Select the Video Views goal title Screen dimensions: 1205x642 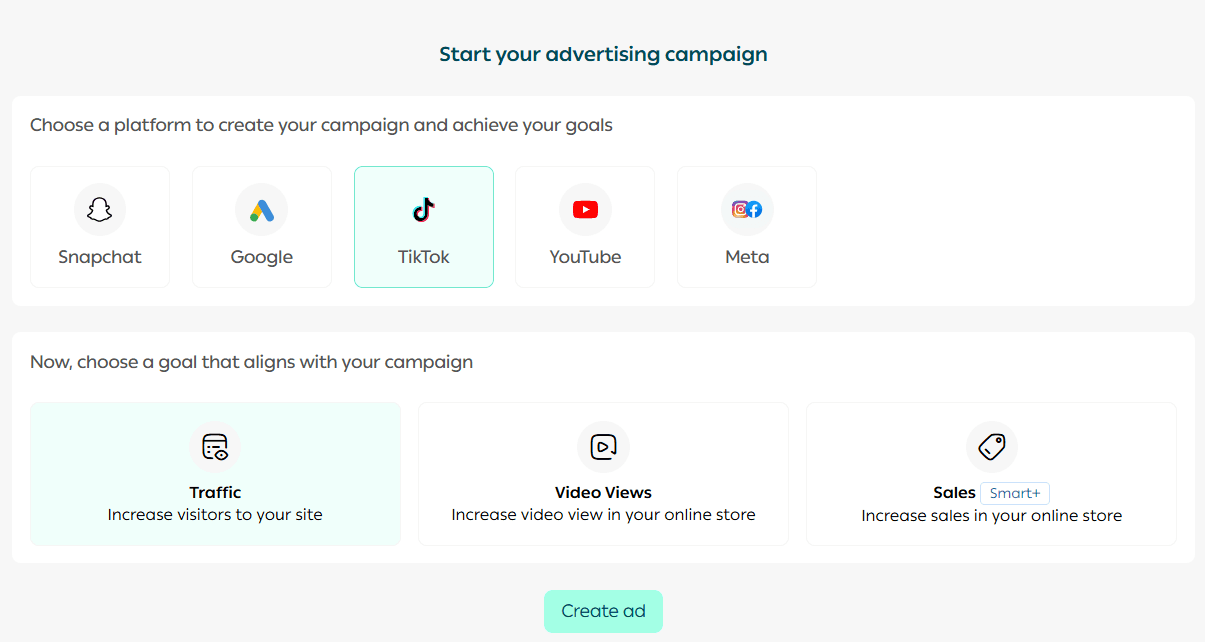(603, 492)
